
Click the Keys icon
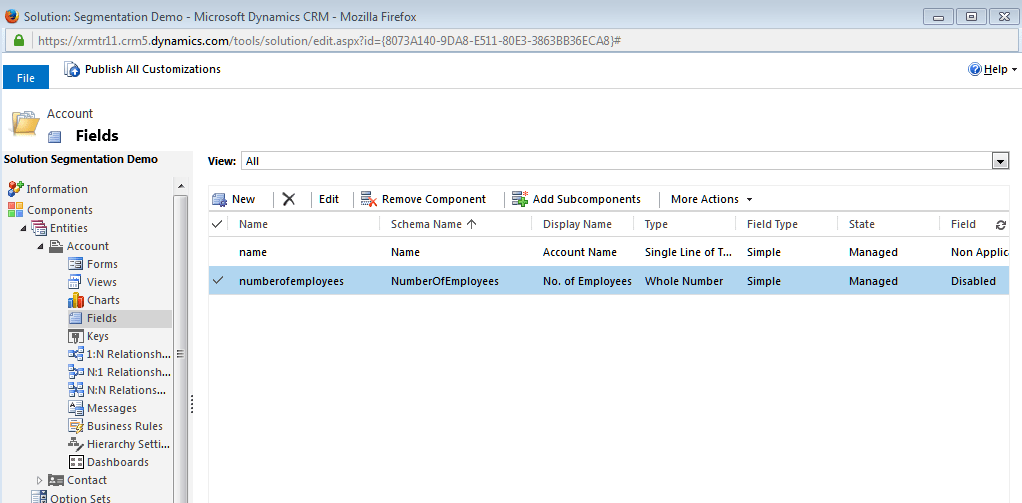click(76, 336)
